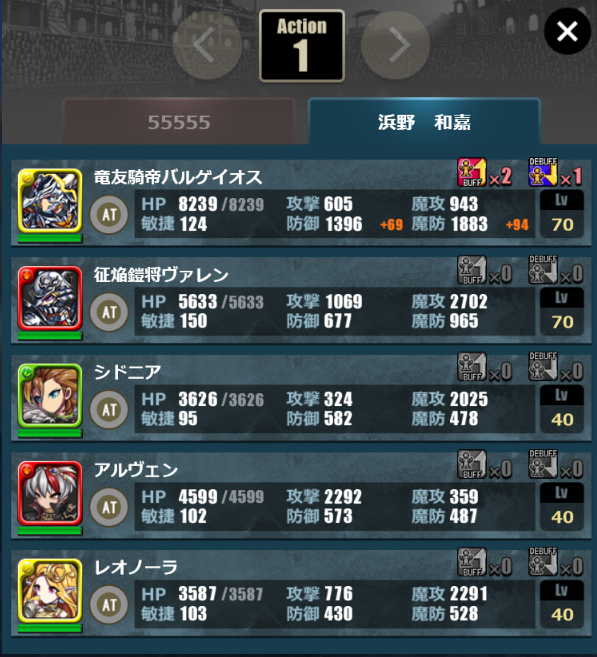The image size is (597, 657).
Task: Open 竜友騎帝バルゲイオス character portrait
Action: 49,201
